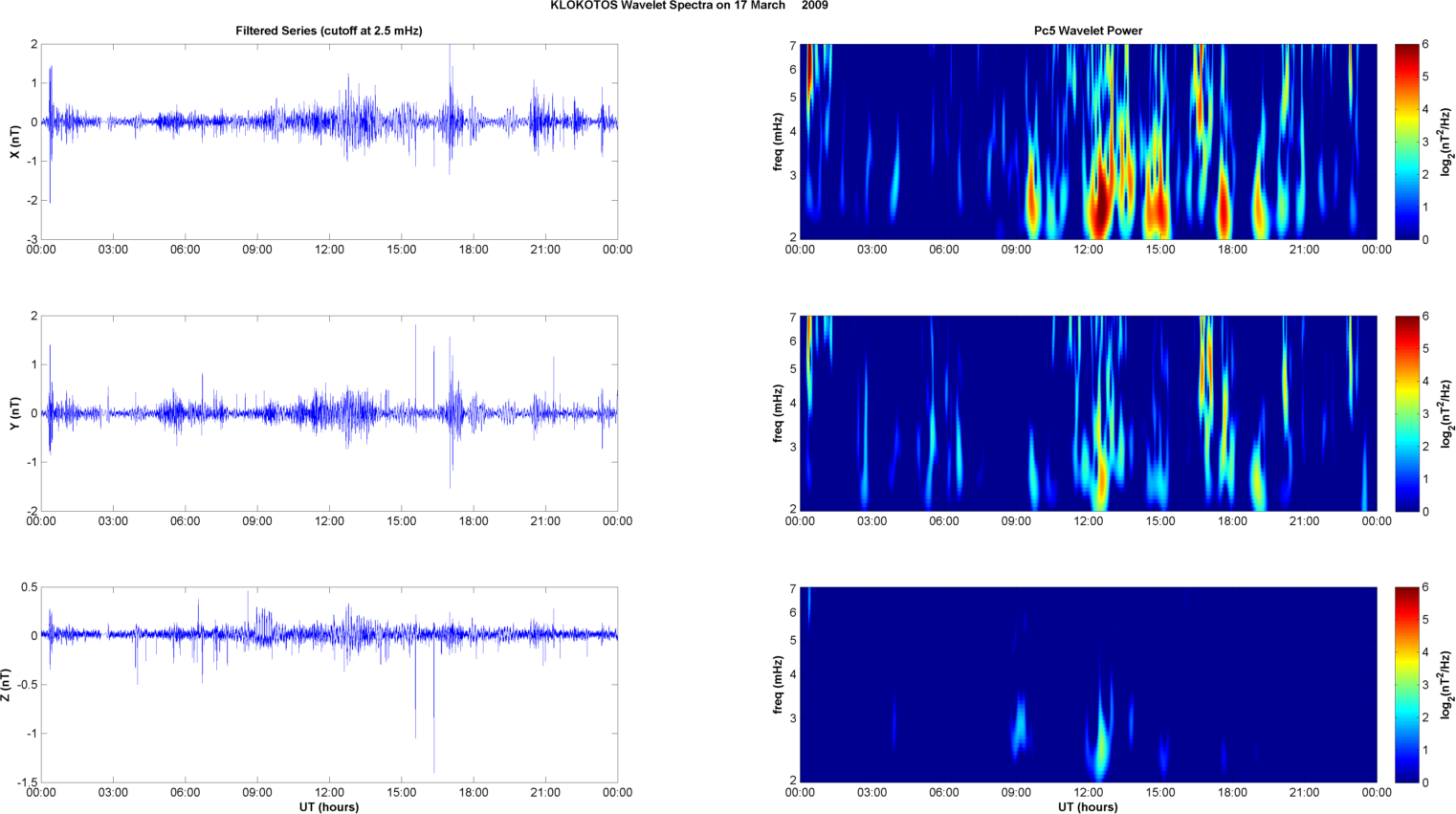This screenshot has height=814, width=1456.
Task: Click the 21:00 tick under the Z spectrogram
Action: [x=1304, y=793]
